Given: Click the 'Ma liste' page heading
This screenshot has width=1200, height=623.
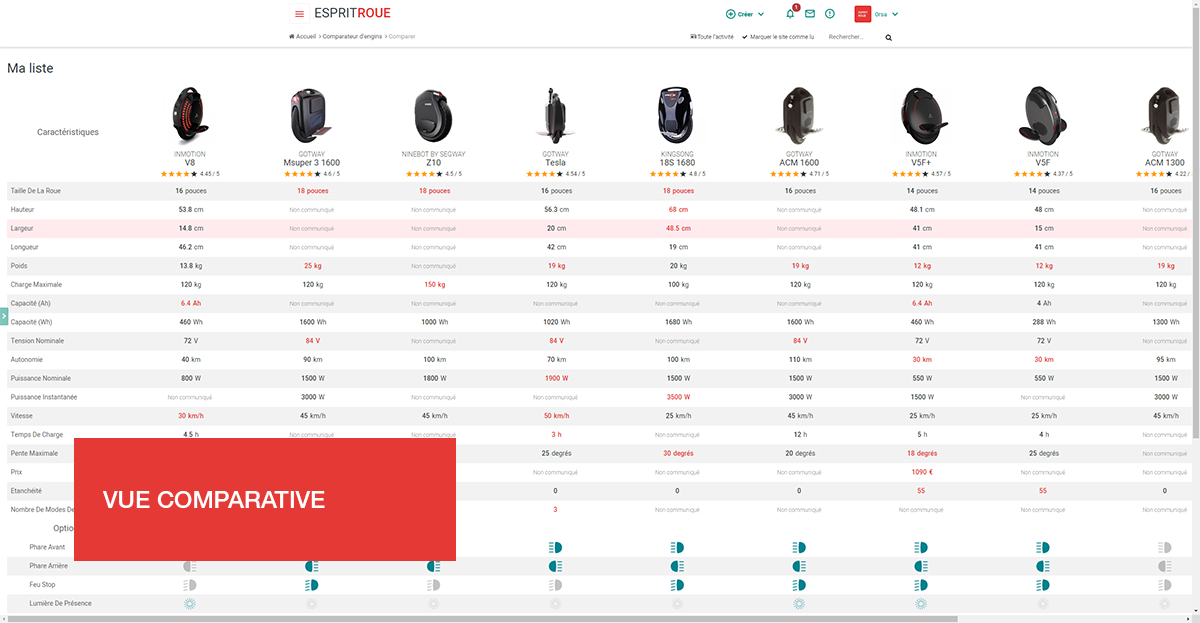Looking at the screenshot, I should click(x=30, y=69).
